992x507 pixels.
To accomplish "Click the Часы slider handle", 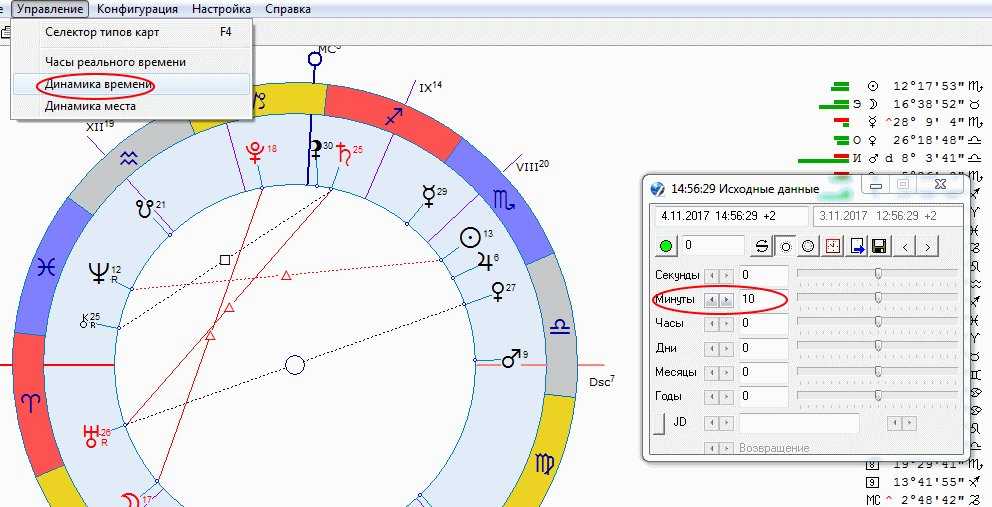I will point(879,322).
